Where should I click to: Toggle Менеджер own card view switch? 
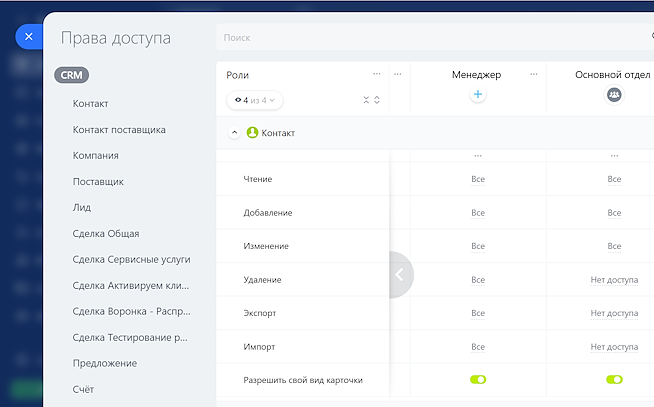pyautogui.click(x=478, y=379)
